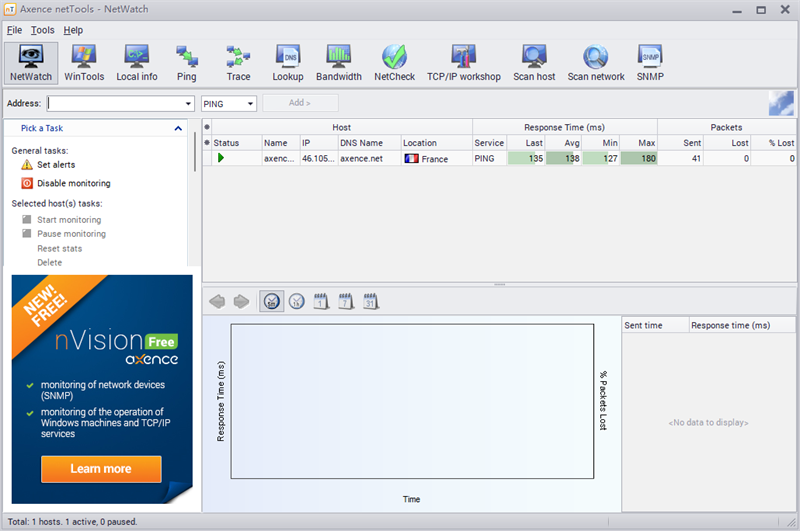Click the green running status arrow
Screen dimensions: 800x531
[x=221, y=158]
